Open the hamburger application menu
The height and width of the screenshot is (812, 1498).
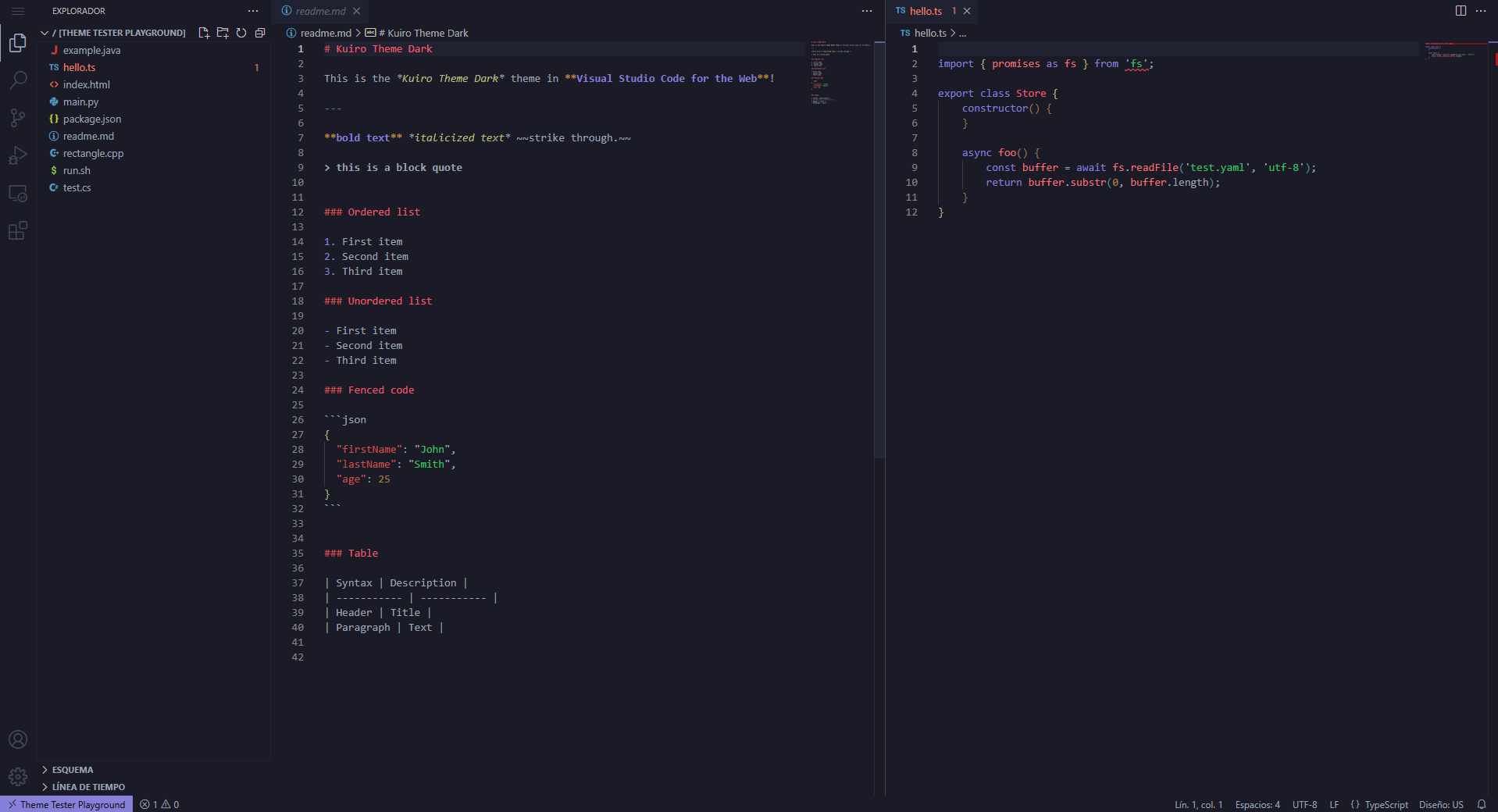coord(18,11)
